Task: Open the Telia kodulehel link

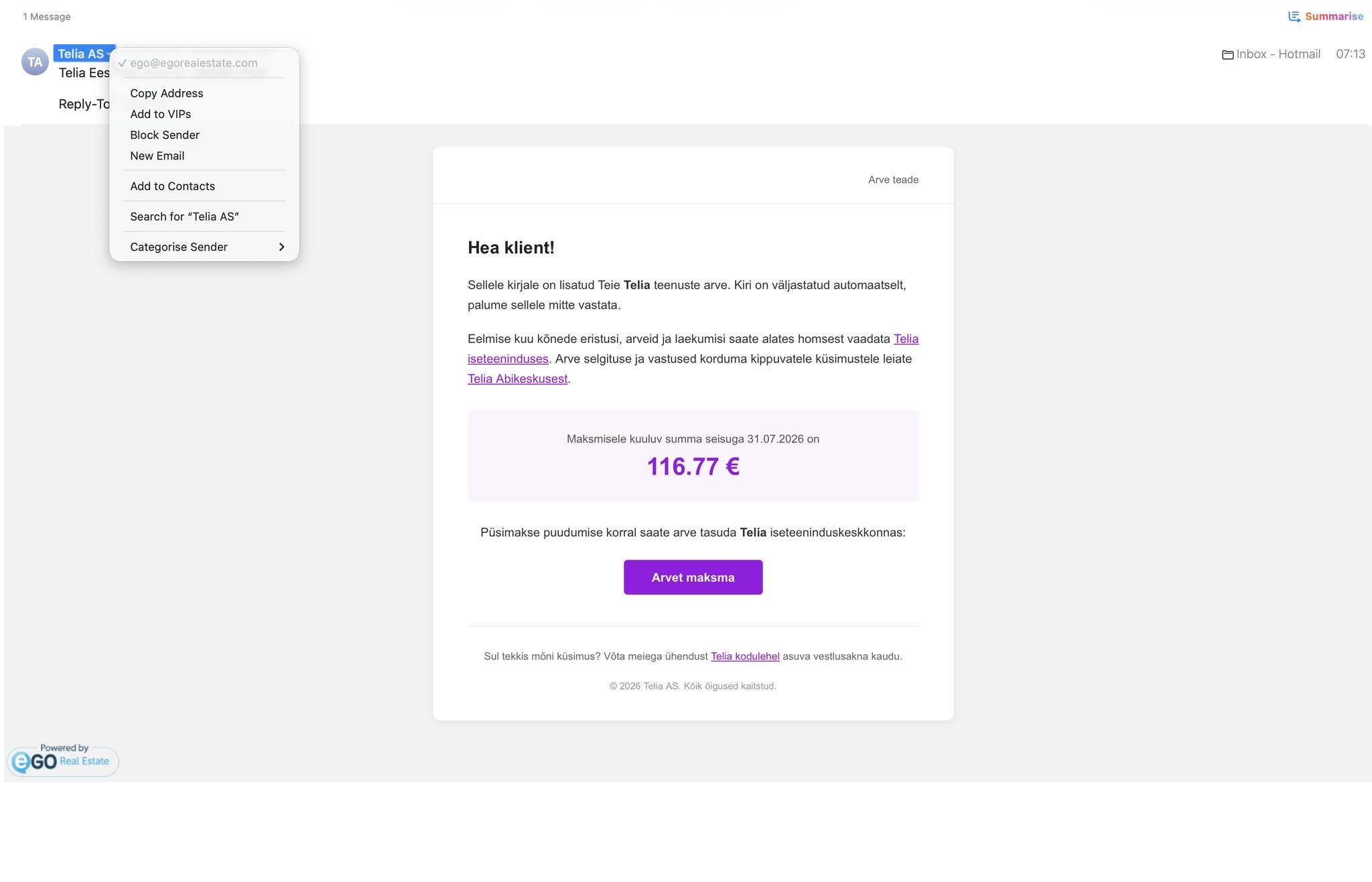Action: [745, 656]
